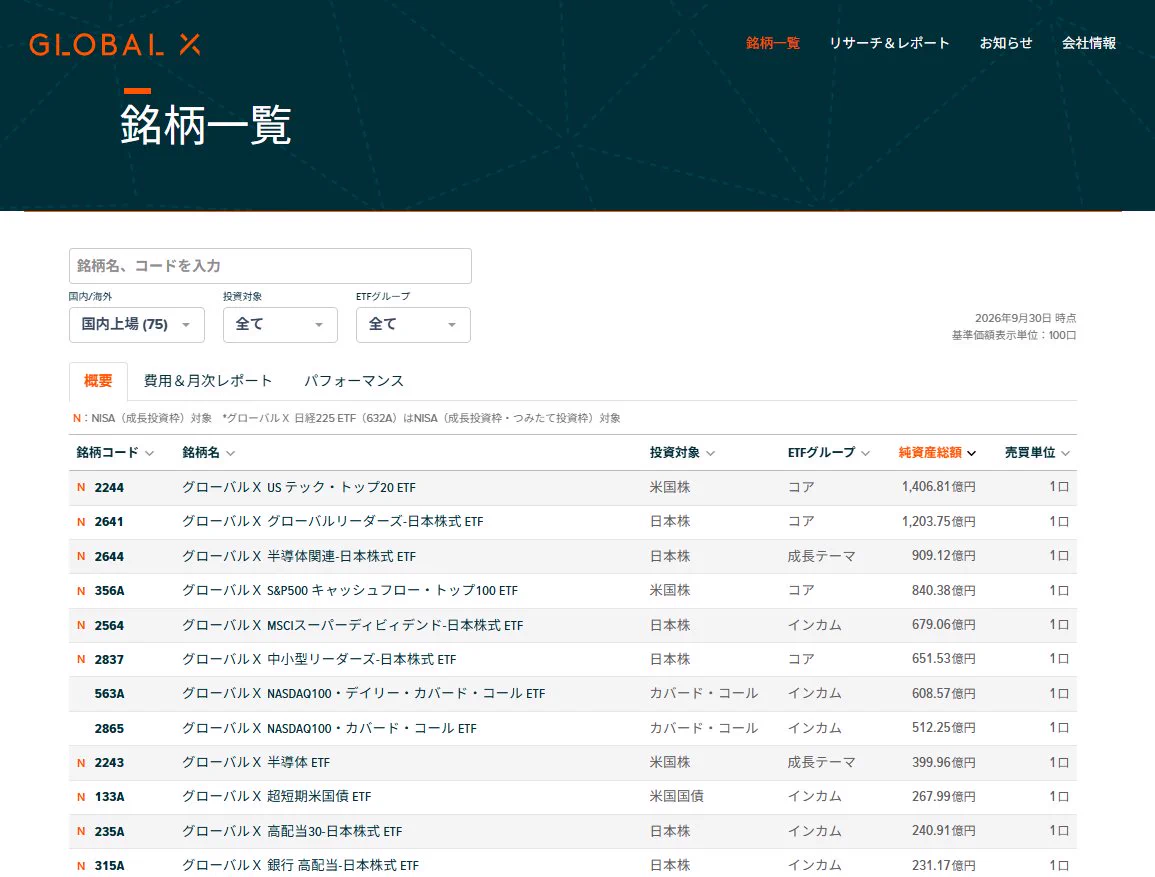Sort by 投資対象 column header
This screenshot has width=1155, height=877.
[x=682, y=453]
